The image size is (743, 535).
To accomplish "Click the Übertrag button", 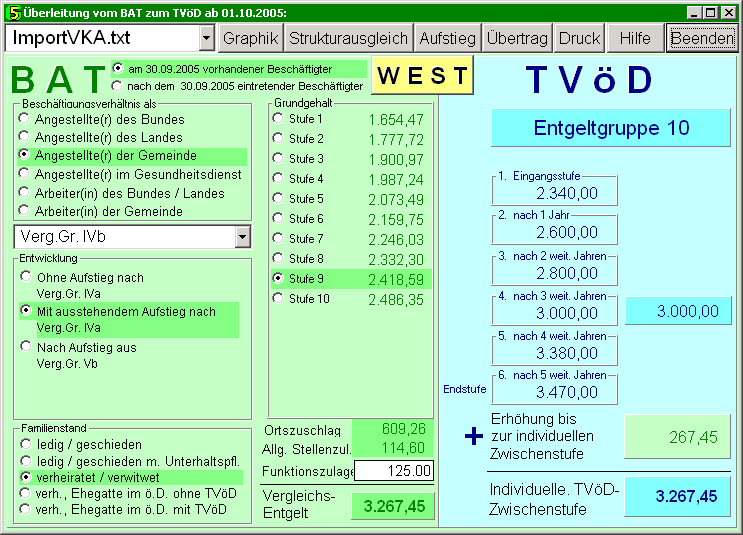I will pos(517,38).
